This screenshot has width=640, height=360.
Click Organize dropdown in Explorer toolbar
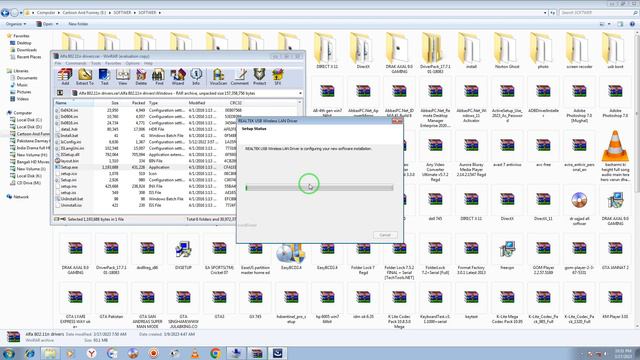(x=16, y=24)
